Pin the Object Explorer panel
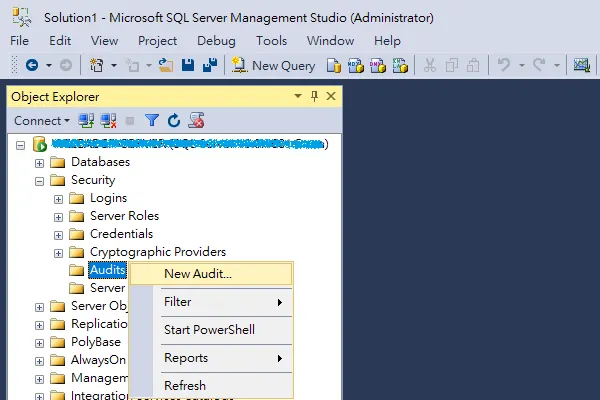The height and width of the screenshot is (400, 600). (x=315, y=96)
